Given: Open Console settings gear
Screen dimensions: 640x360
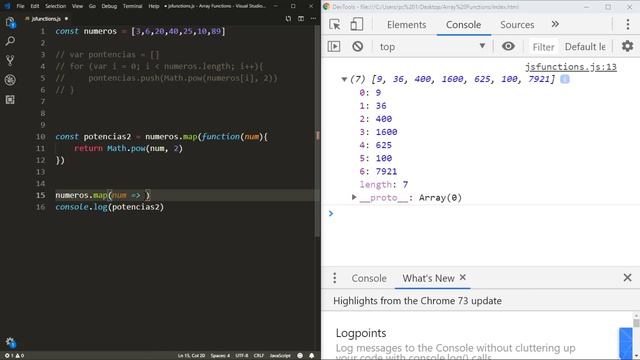Looking at the screenshot, I should pos(627,46).
